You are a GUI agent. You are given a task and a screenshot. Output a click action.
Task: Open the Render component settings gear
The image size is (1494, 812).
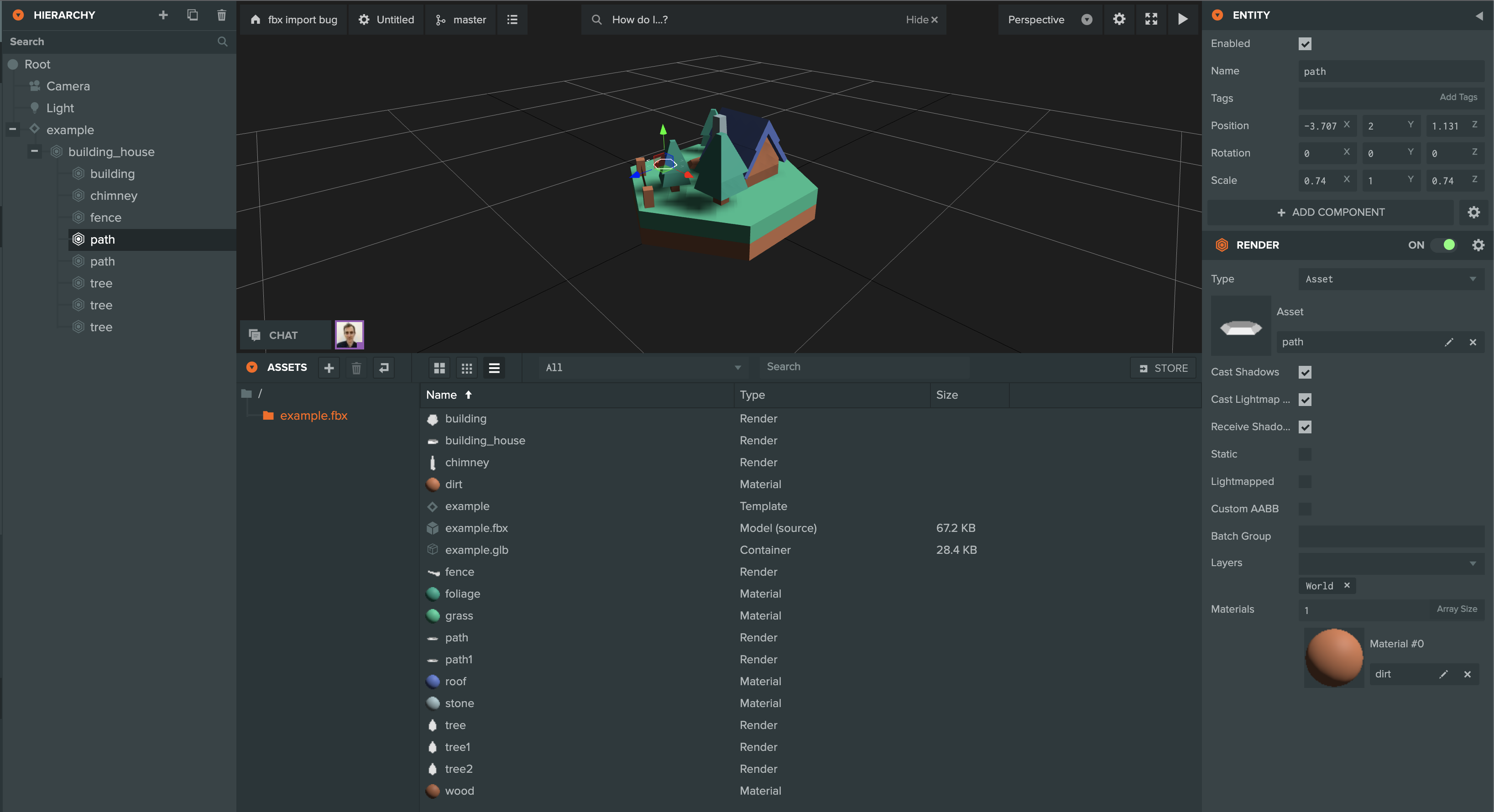1477,245
